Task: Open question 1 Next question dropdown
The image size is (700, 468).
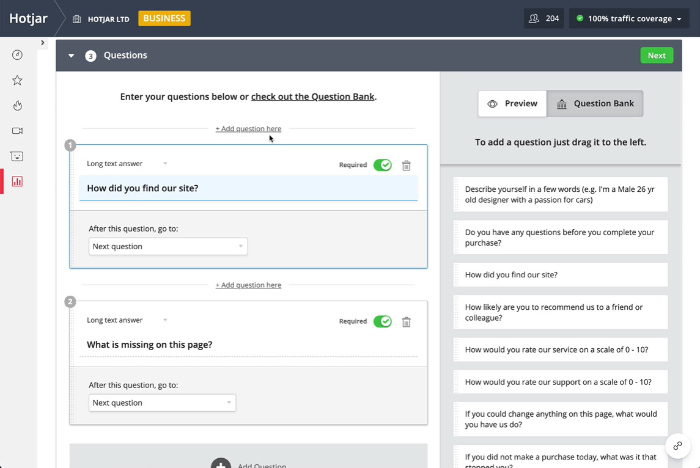Action: tap(168, 247)
